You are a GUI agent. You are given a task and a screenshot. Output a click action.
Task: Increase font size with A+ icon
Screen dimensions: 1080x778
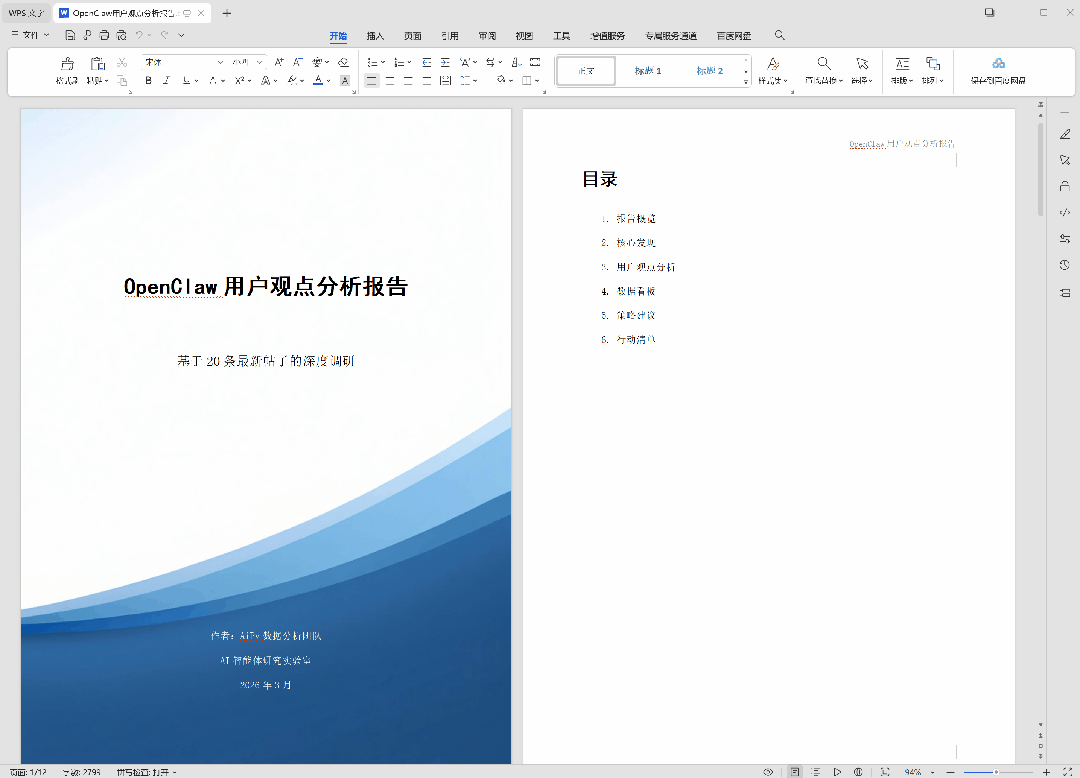click(x=279, y=62)
